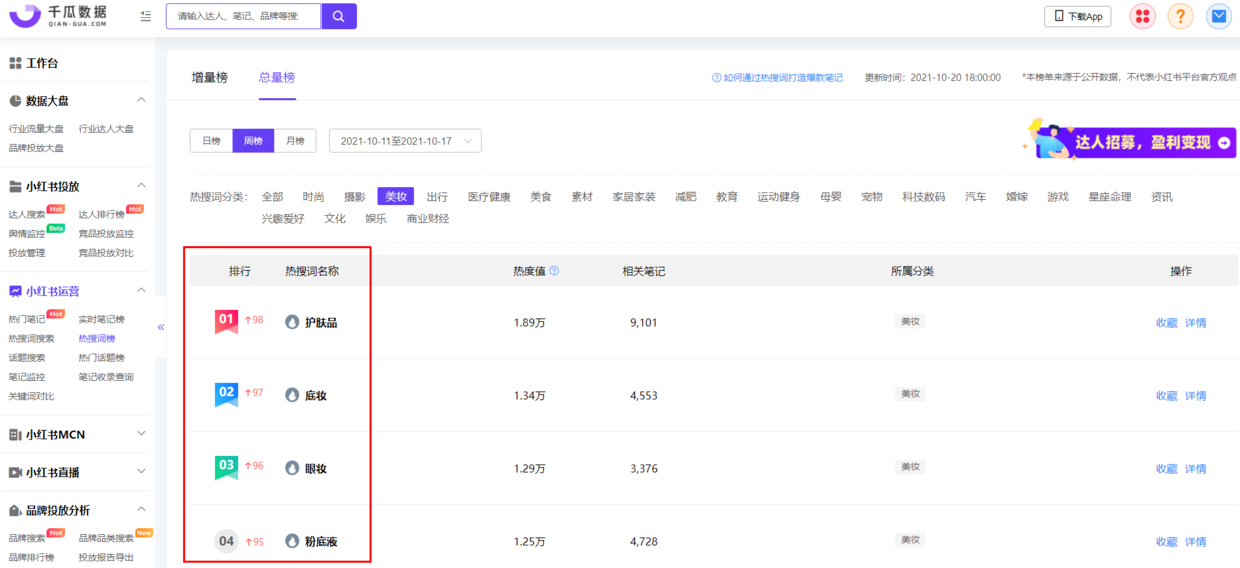Select the 月榜 ranking period
Viewport: 1240px width, 568px height.
pyautogui.click(x=295, y=141)
